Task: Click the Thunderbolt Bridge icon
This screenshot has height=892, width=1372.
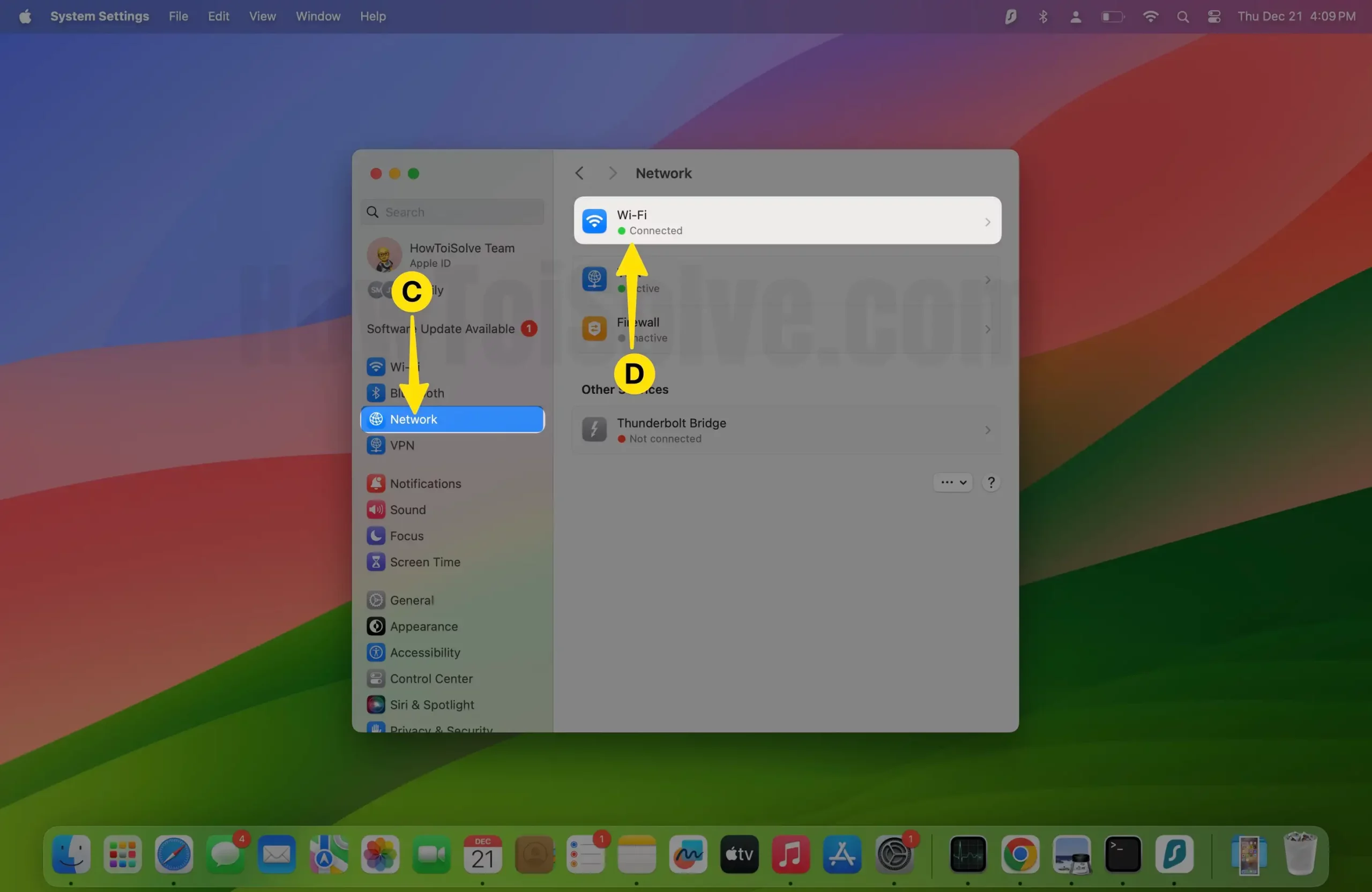Action: click(x=594, y=430)
